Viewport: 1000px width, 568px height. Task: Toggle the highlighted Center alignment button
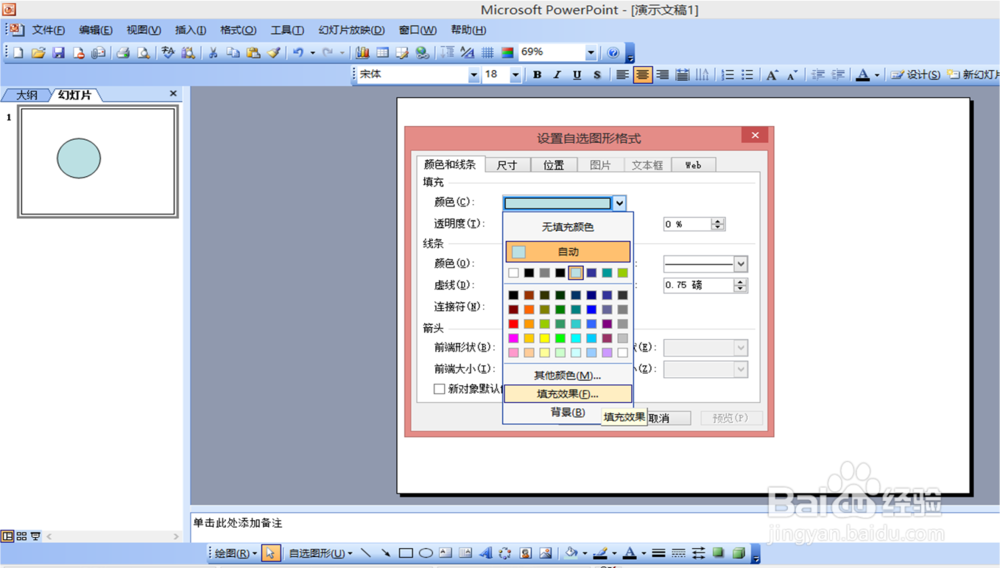tap(642, 75)
